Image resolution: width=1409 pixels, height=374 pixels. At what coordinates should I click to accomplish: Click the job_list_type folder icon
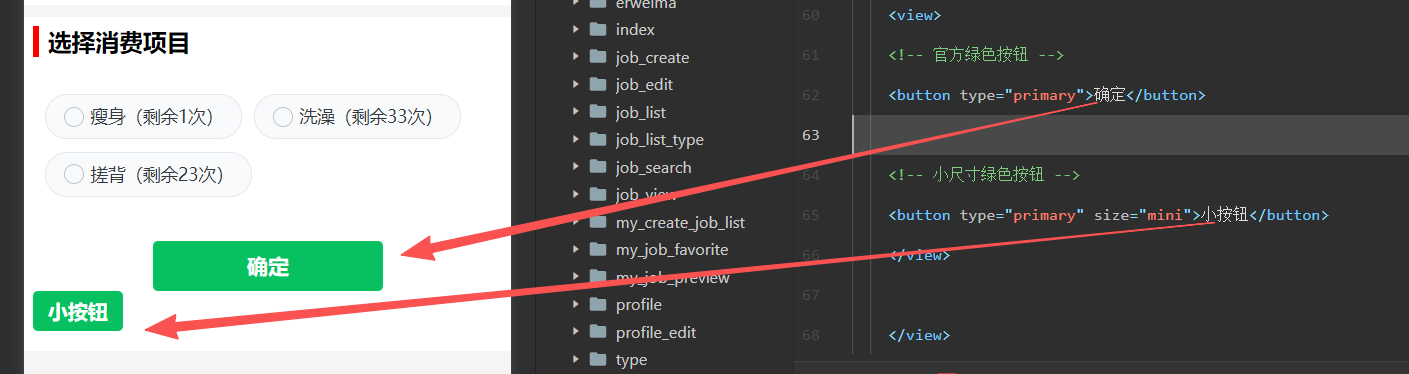pos(598,139)
